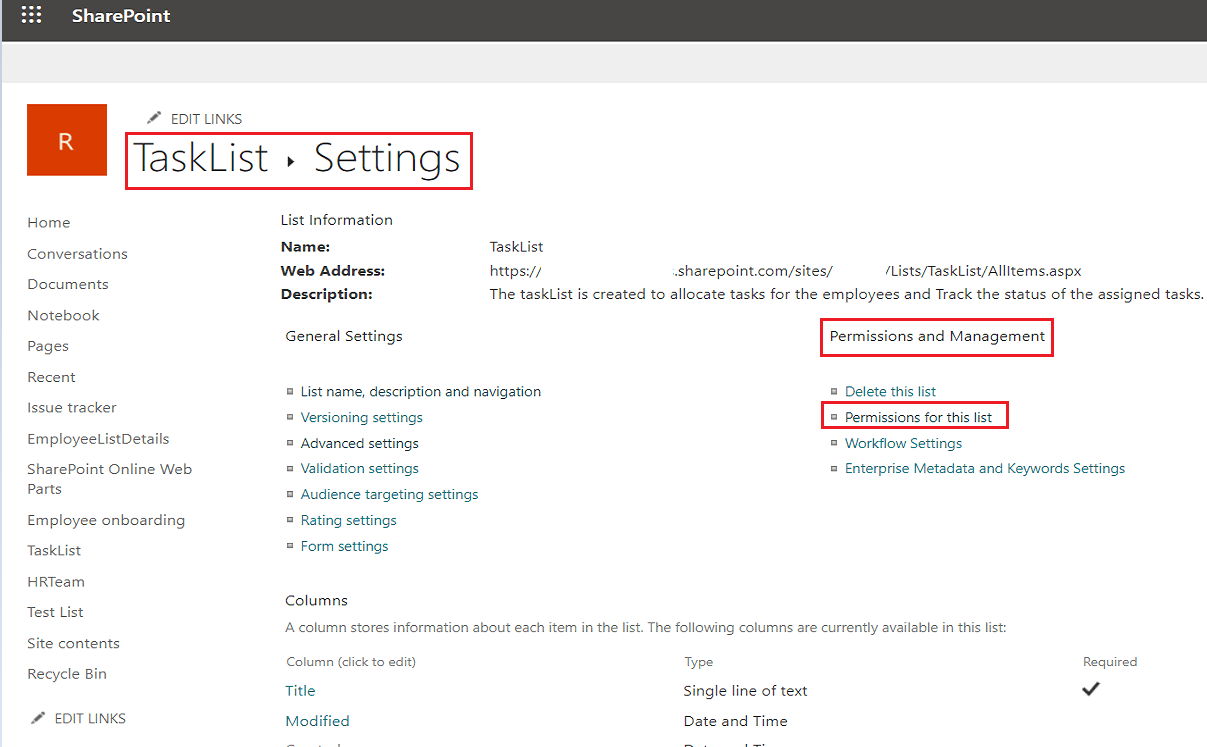
Task: Open EDIT LINKS below Recycle Bin
Action: (x=90, y=718)
